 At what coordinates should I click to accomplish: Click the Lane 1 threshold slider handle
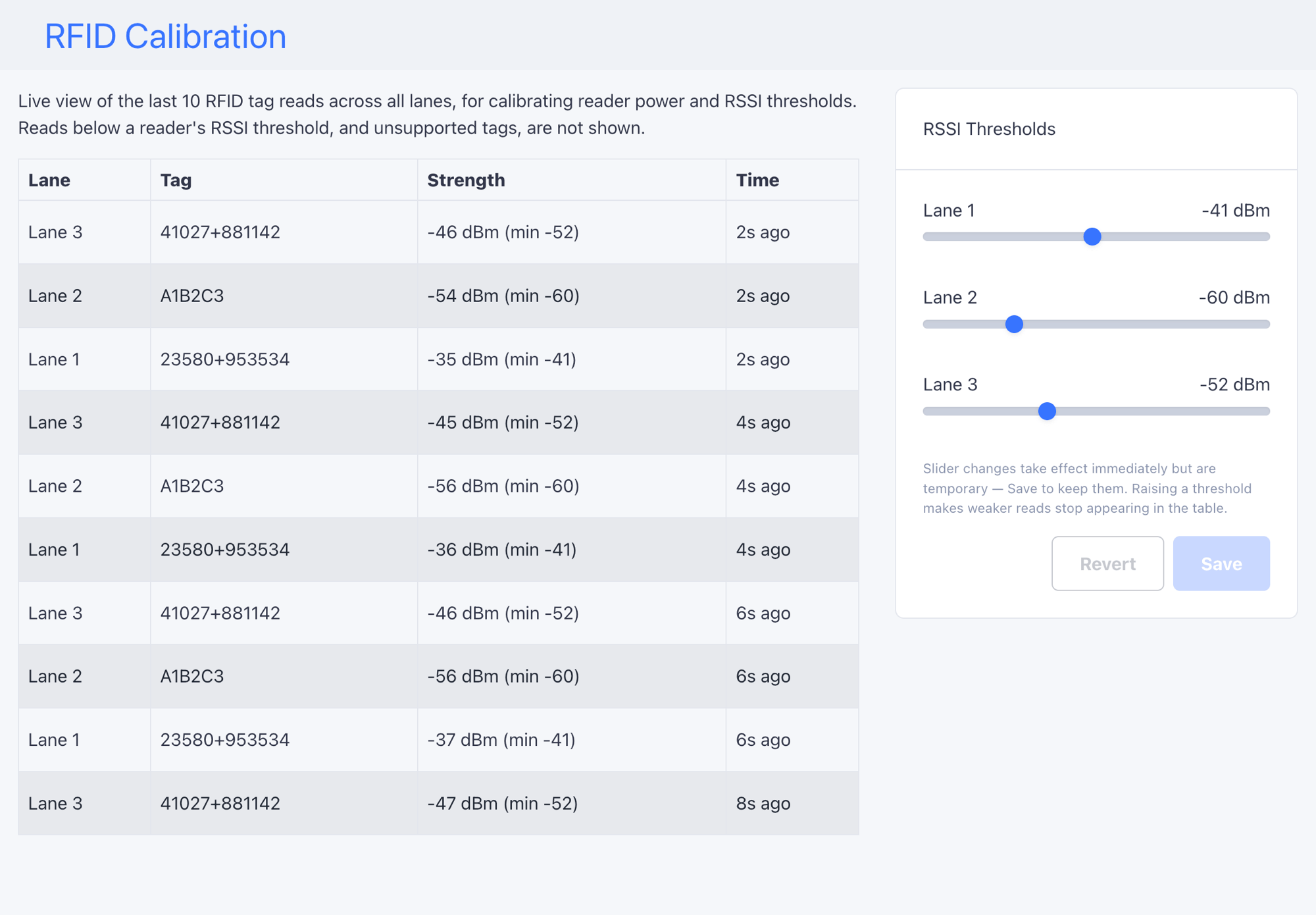point(1092,236)
